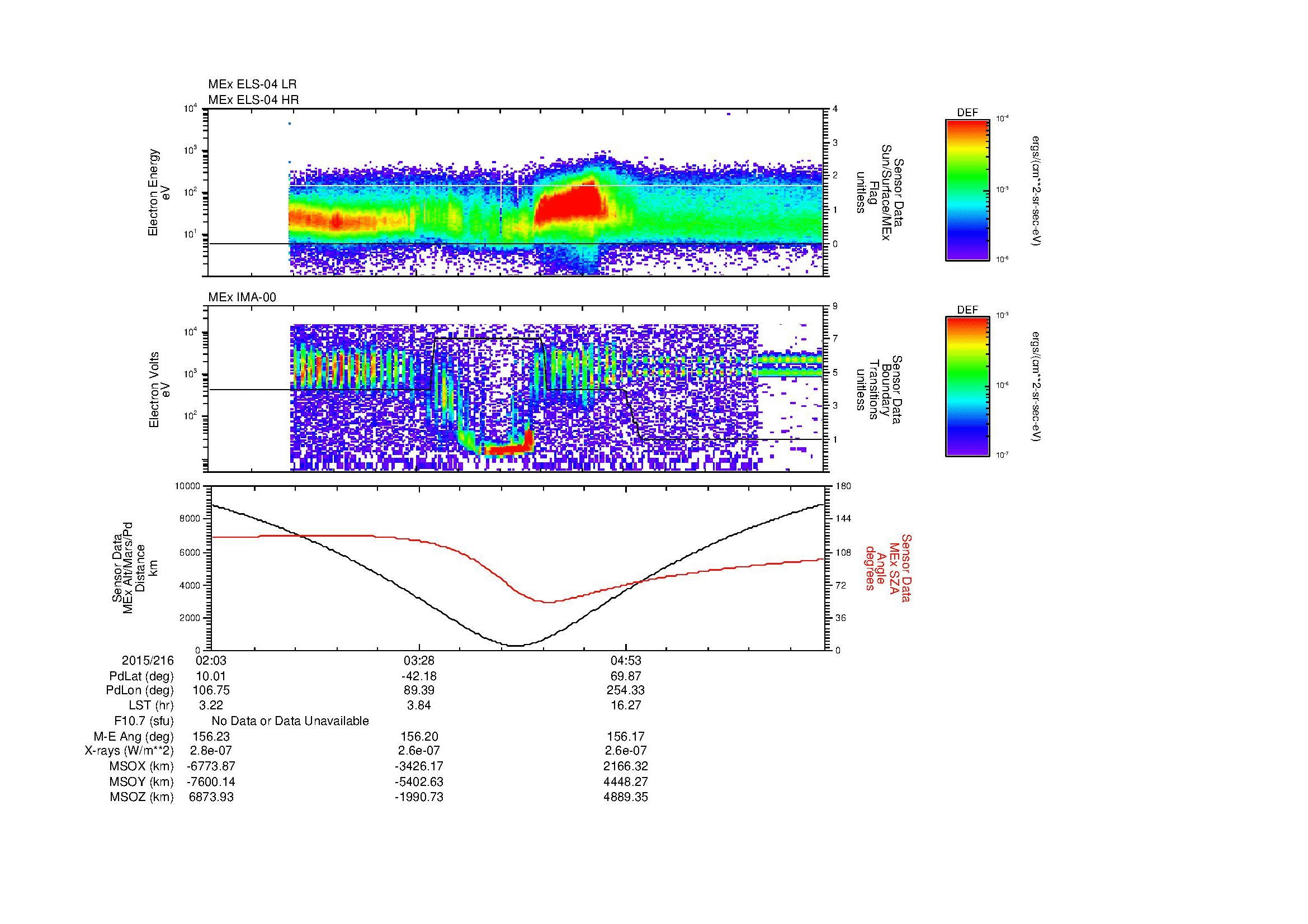The width and height of the screenshot is (1308, 924).
Task: Click the '04:53' time axis label
Action: [626, 660]
